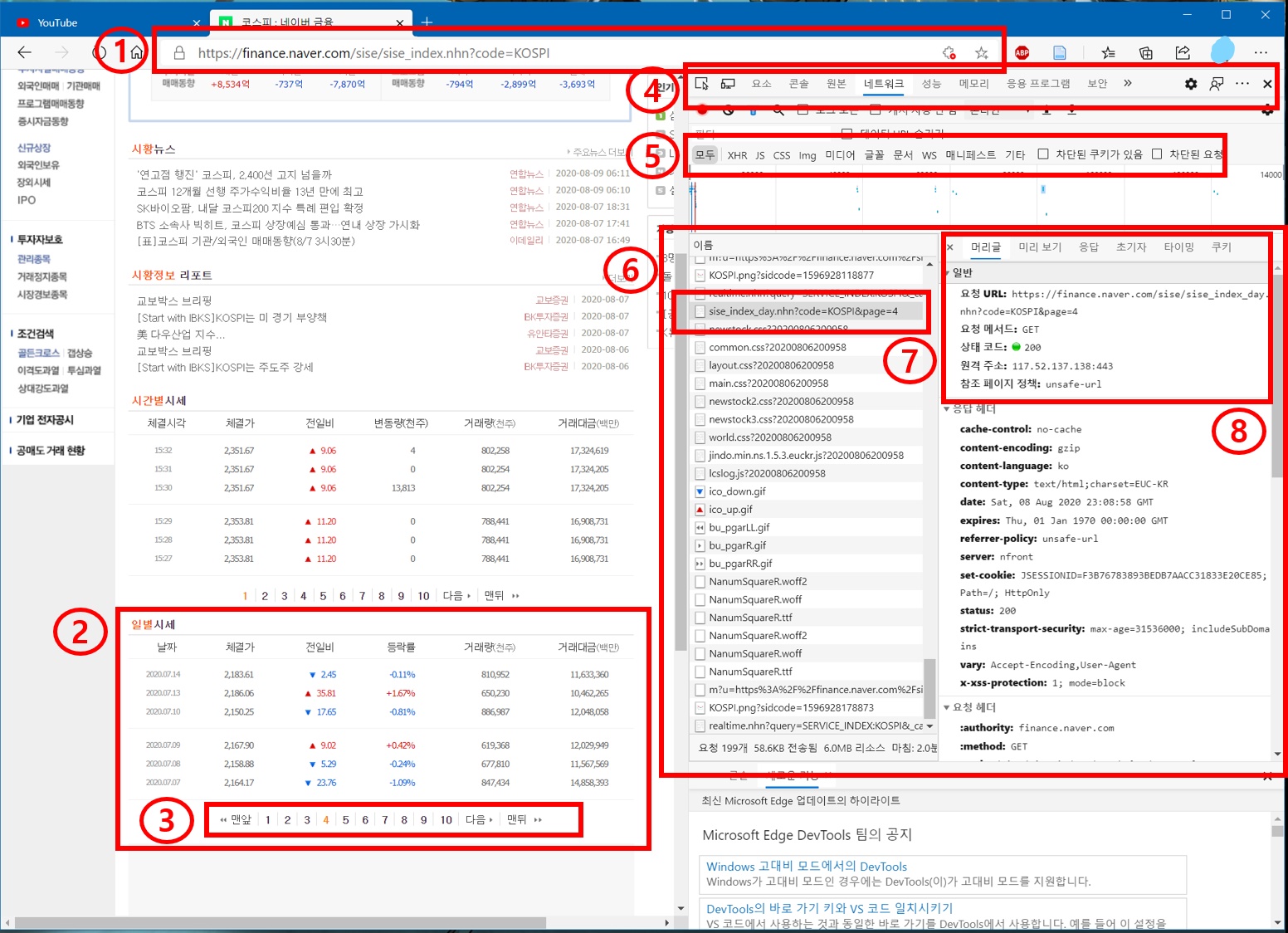Select request jindo.min.ns.1.5.3.euckr.js row

[807, 456]
